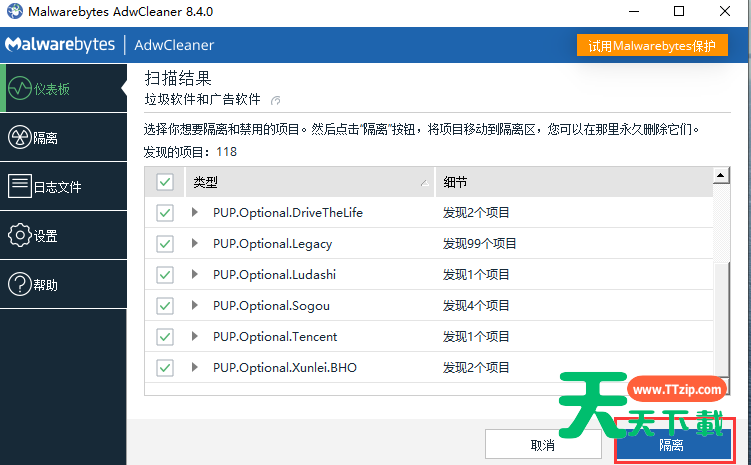Click the info icon next to 垃圾软件和广告软件

275,101
